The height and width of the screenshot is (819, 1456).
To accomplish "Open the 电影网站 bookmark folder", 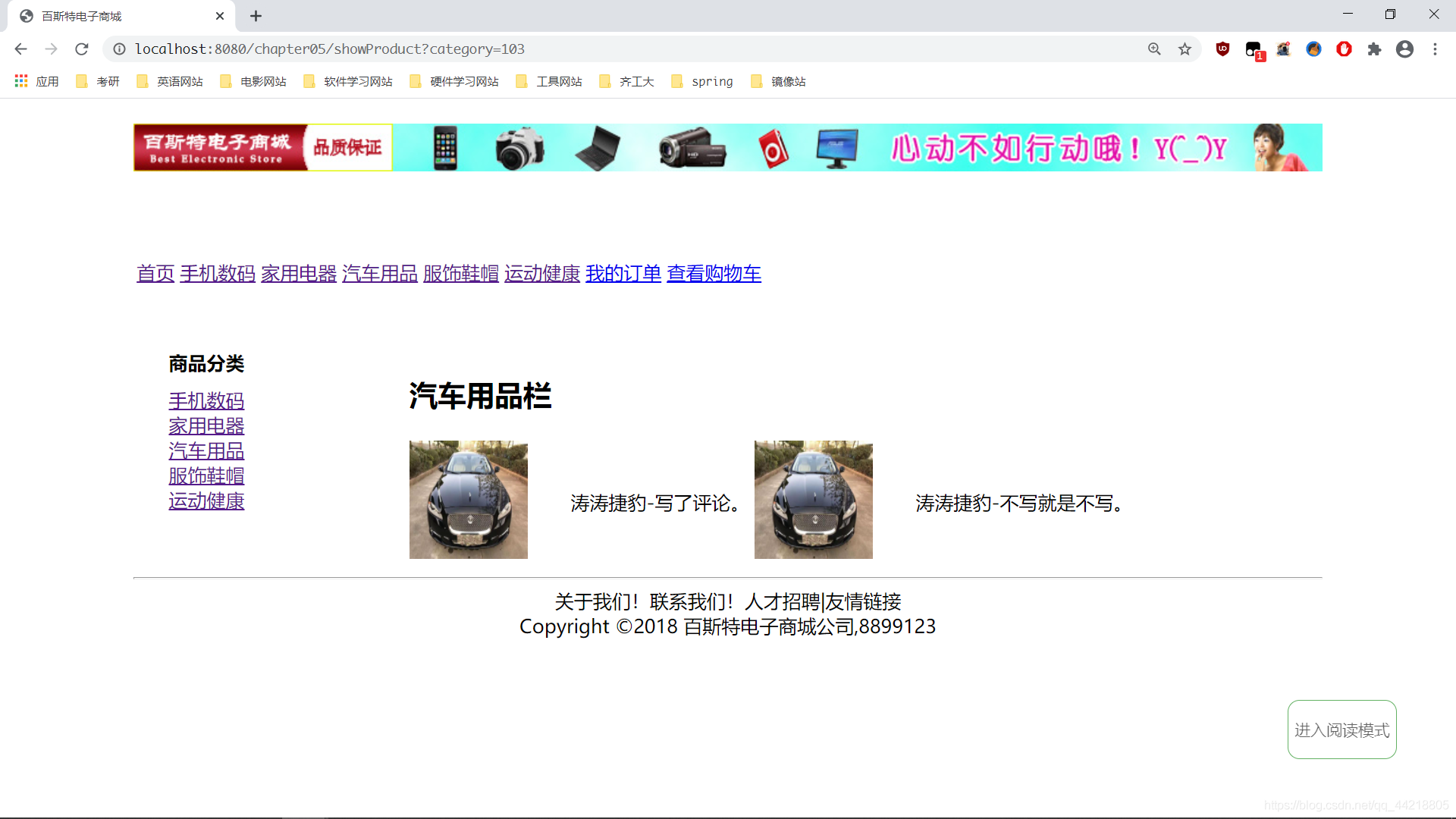I will point(253,81).
